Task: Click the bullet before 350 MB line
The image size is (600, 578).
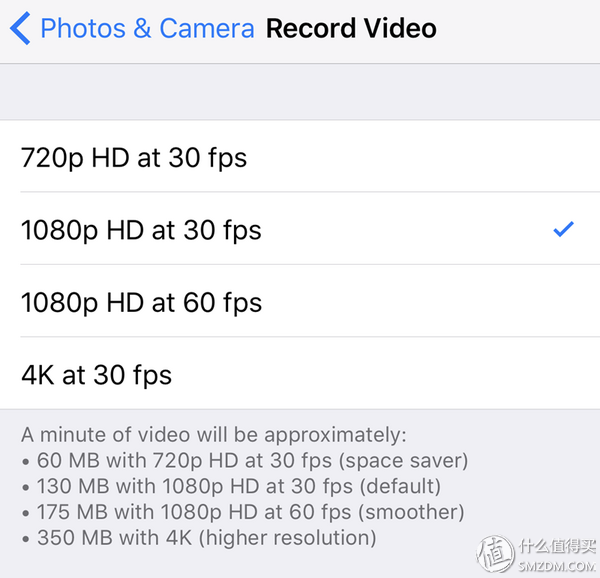Action: (26, 539)
